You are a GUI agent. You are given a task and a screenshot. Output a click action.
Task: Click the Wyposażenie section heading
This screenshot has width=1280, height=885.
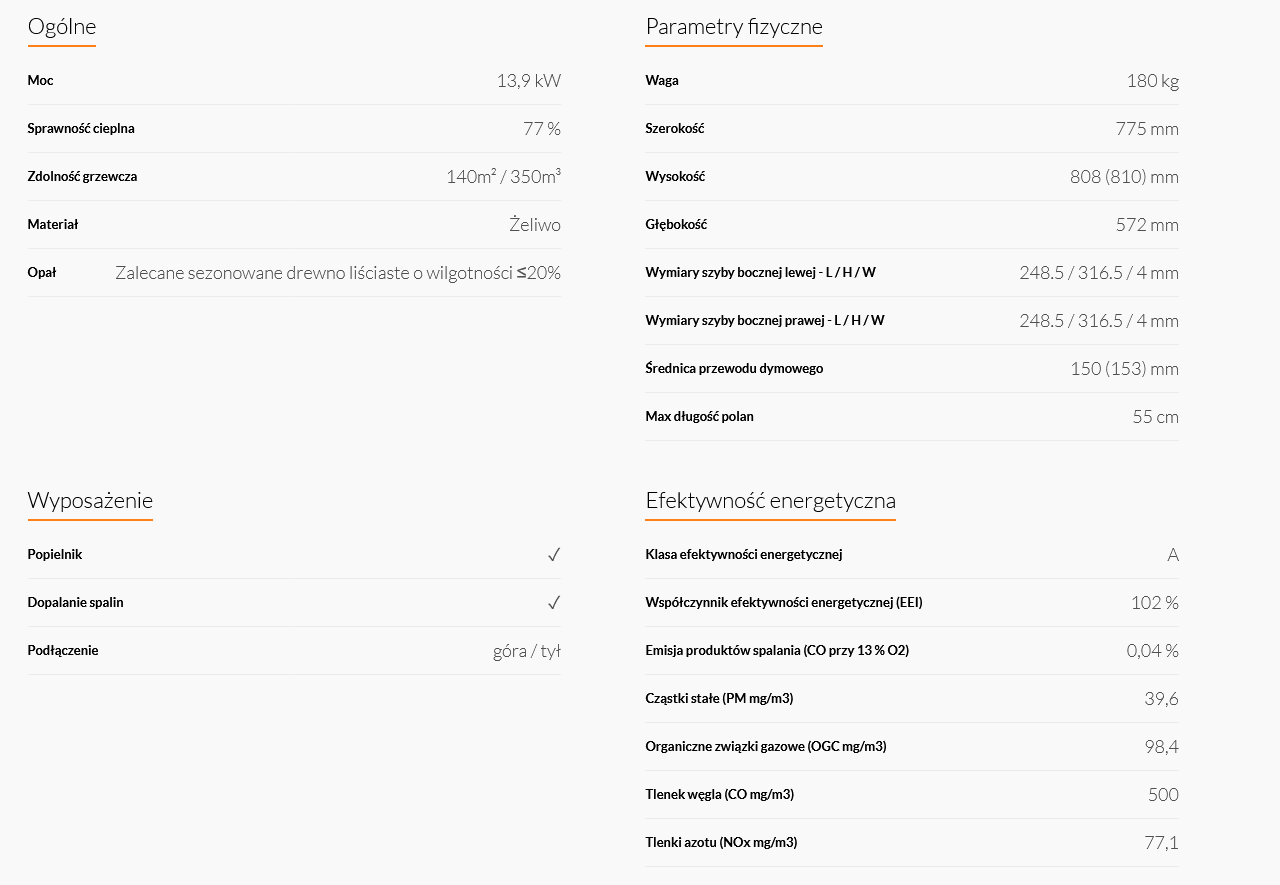coord(90,500)
